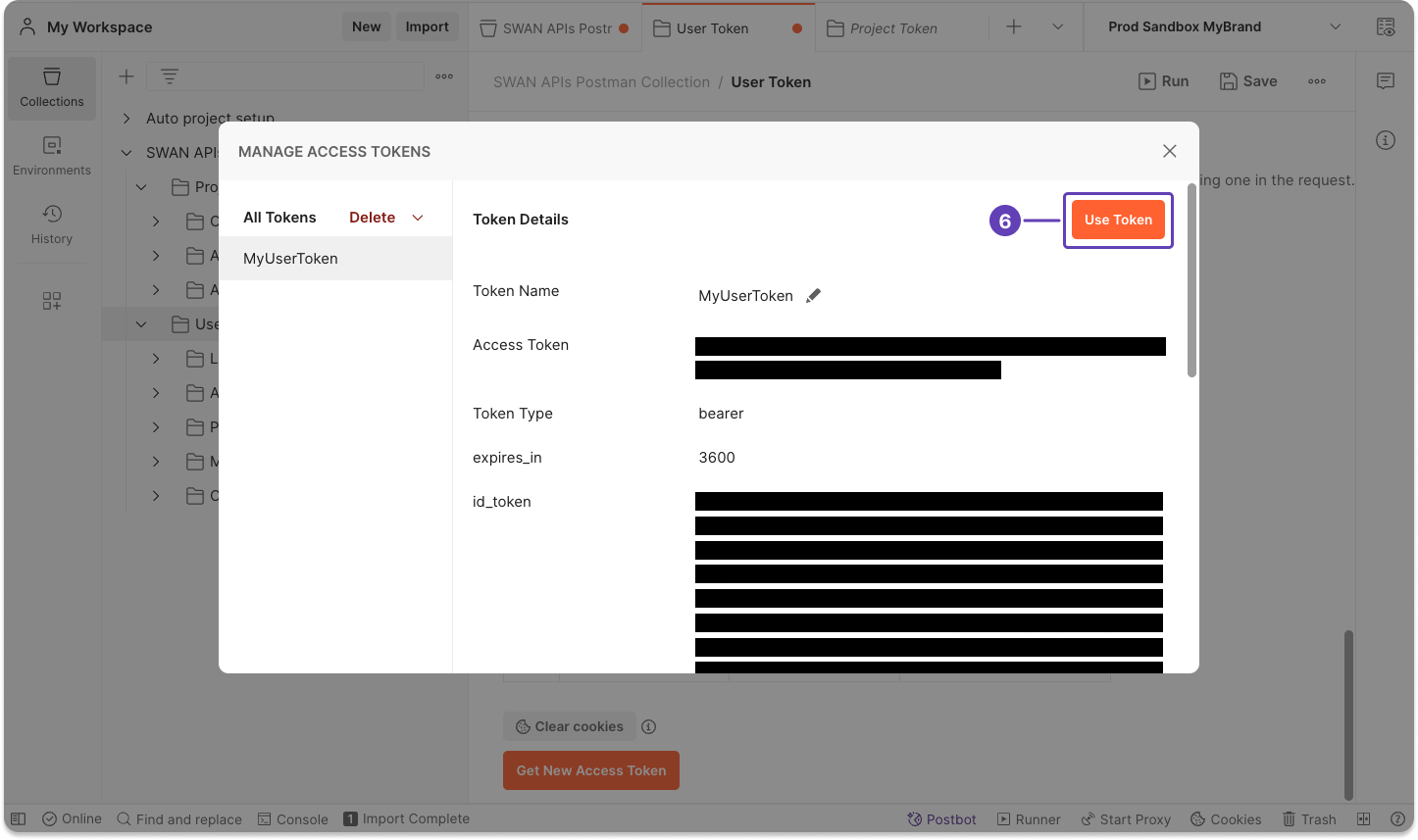Expand the Auto project setup collection

[x=126, y=118]
